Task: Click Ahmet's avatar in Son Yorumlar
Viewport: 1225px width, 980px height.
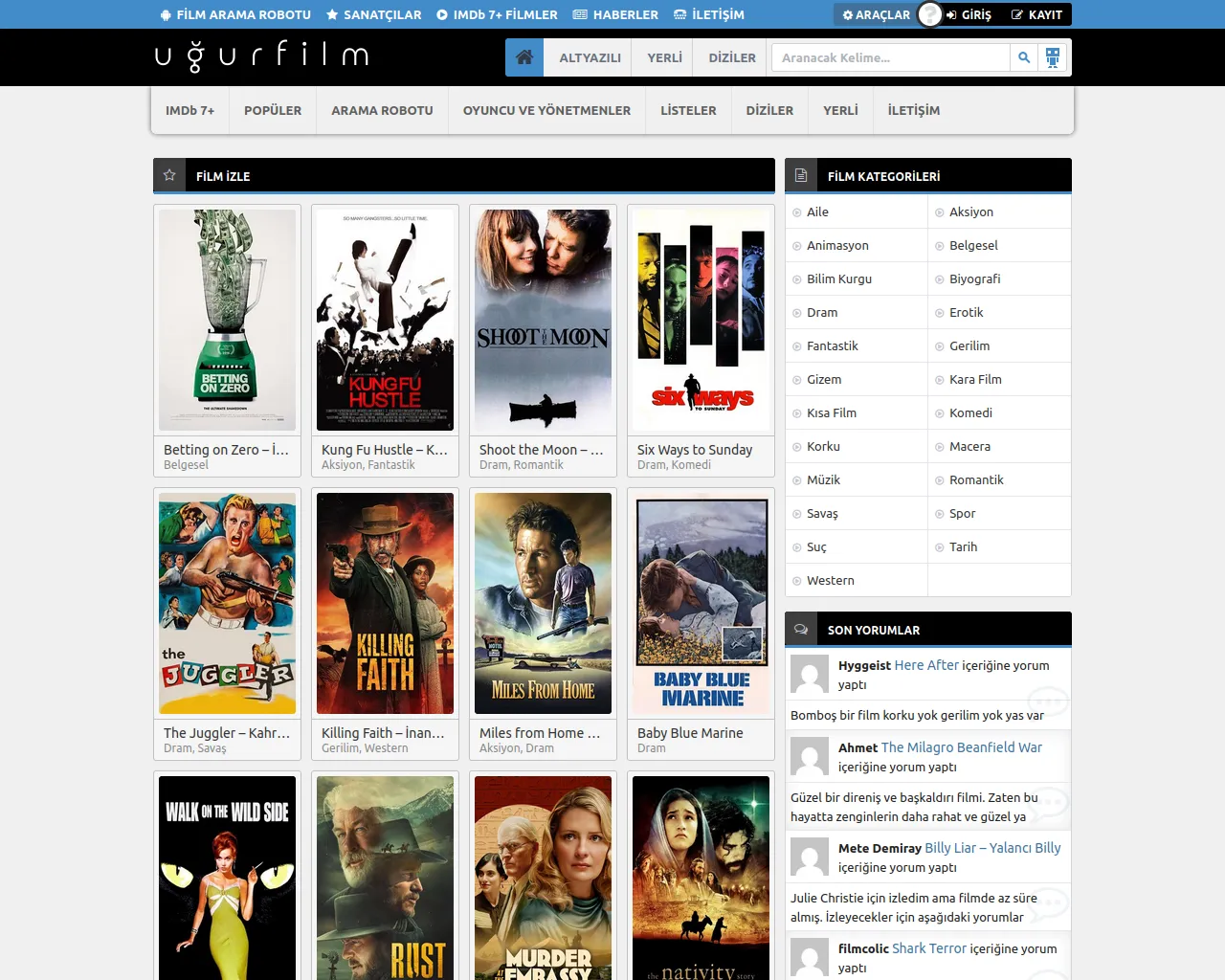Action: (810, 757)
